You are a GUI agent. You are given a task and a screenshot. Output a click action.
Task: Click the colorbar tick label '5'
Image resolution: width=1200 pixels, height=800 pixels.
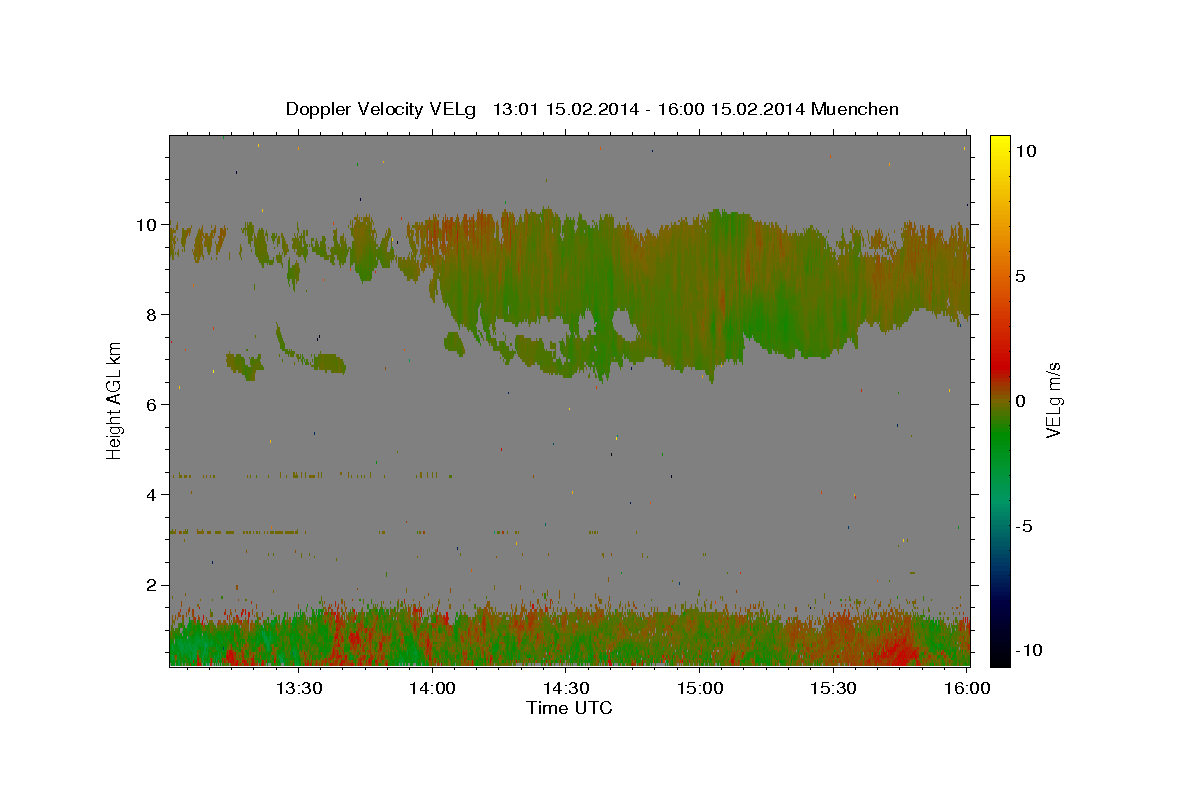pyautogui.click(x=1020, y=276)
